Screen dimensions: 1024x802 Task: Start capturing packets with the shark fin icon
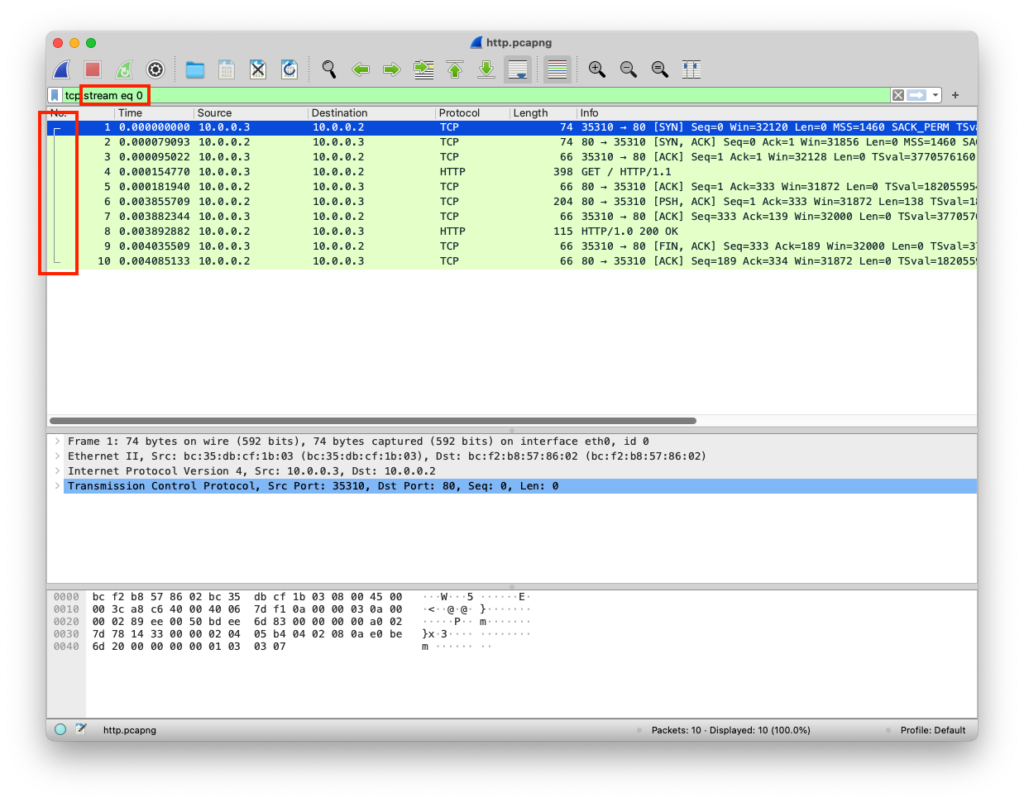(x=62, y=70)
